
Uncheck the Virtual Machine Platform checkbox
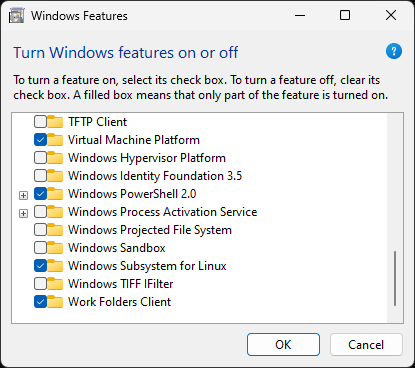click(x=40, y=140)
